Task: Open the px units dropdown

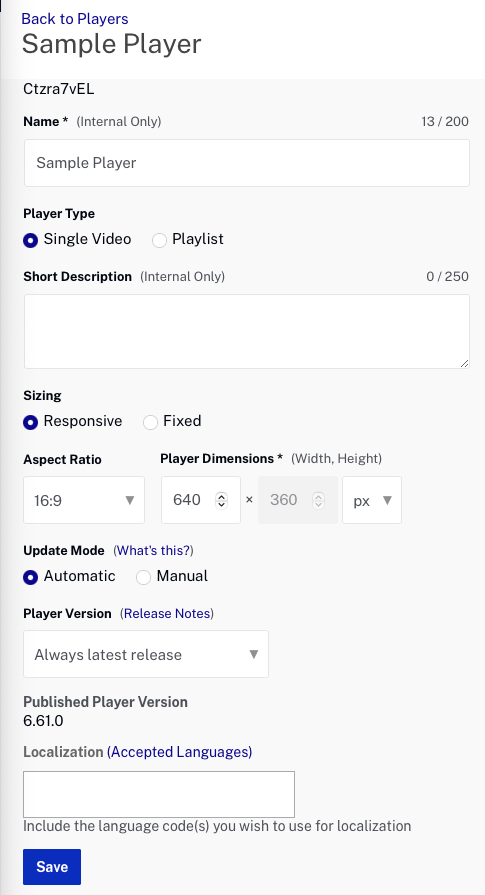Action: click(372, 500)
